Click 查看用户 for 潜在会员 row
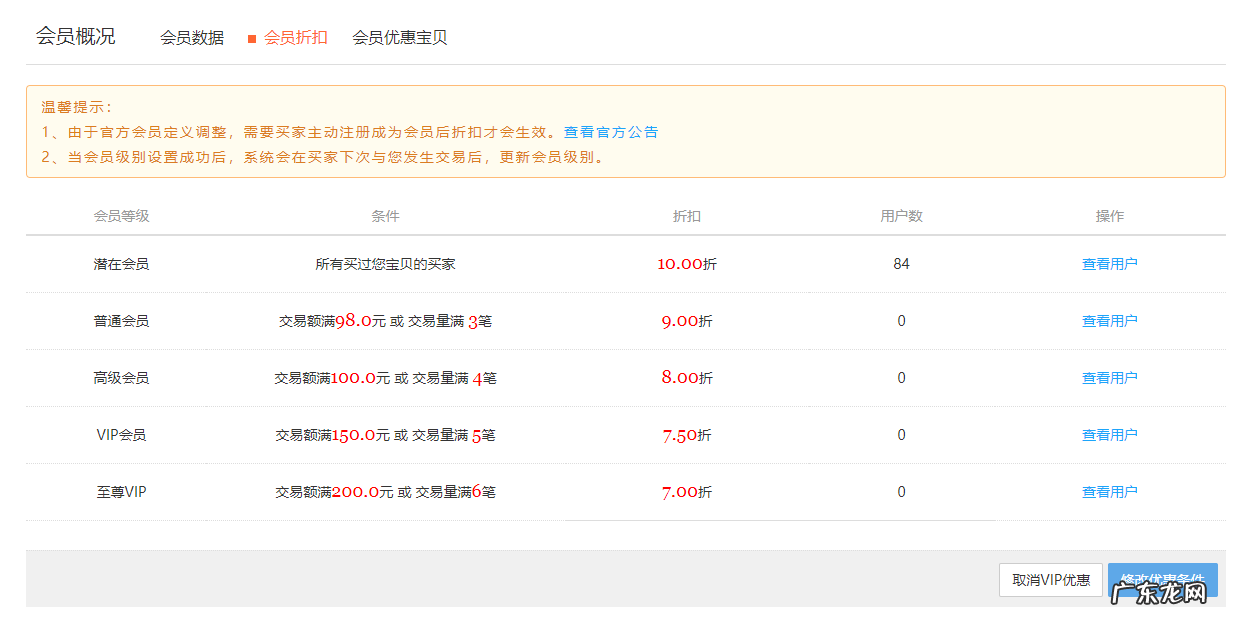Image resolution: width=1245 pixels, height=622 pixels. (1109, 263)
